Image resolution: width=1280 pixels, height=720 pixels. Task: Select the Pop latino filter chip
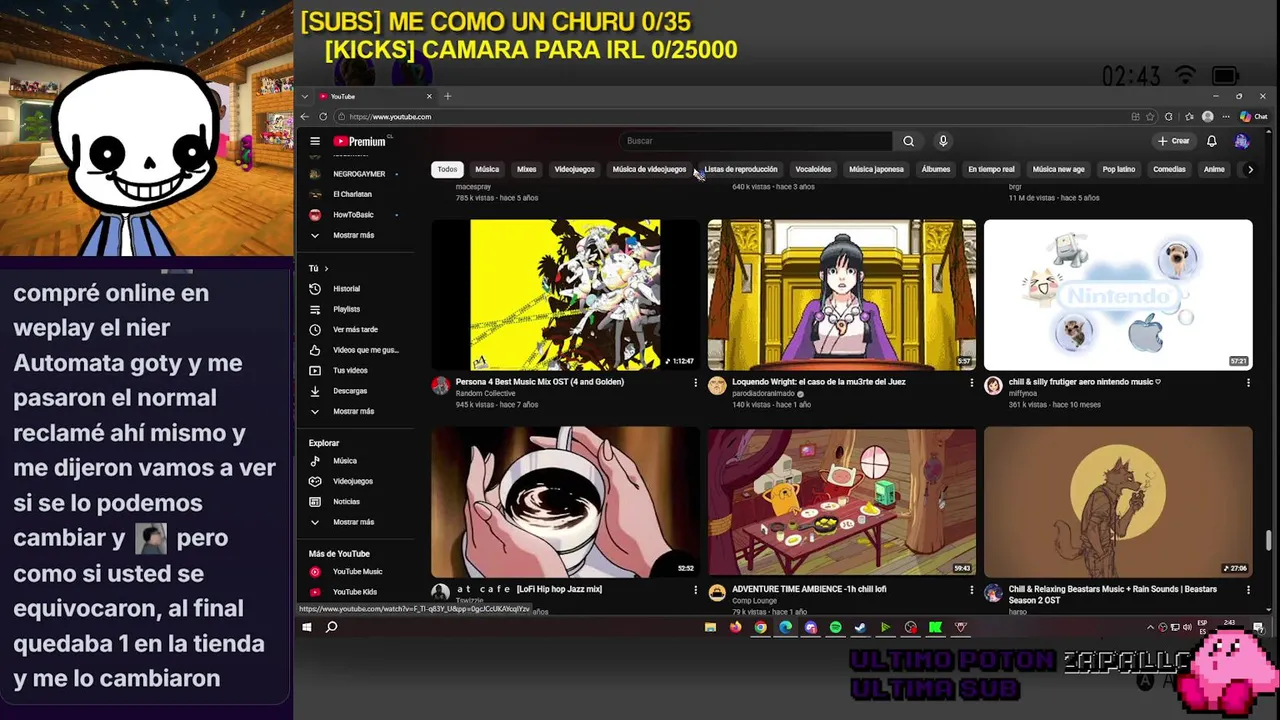[x=1119, y=169]
